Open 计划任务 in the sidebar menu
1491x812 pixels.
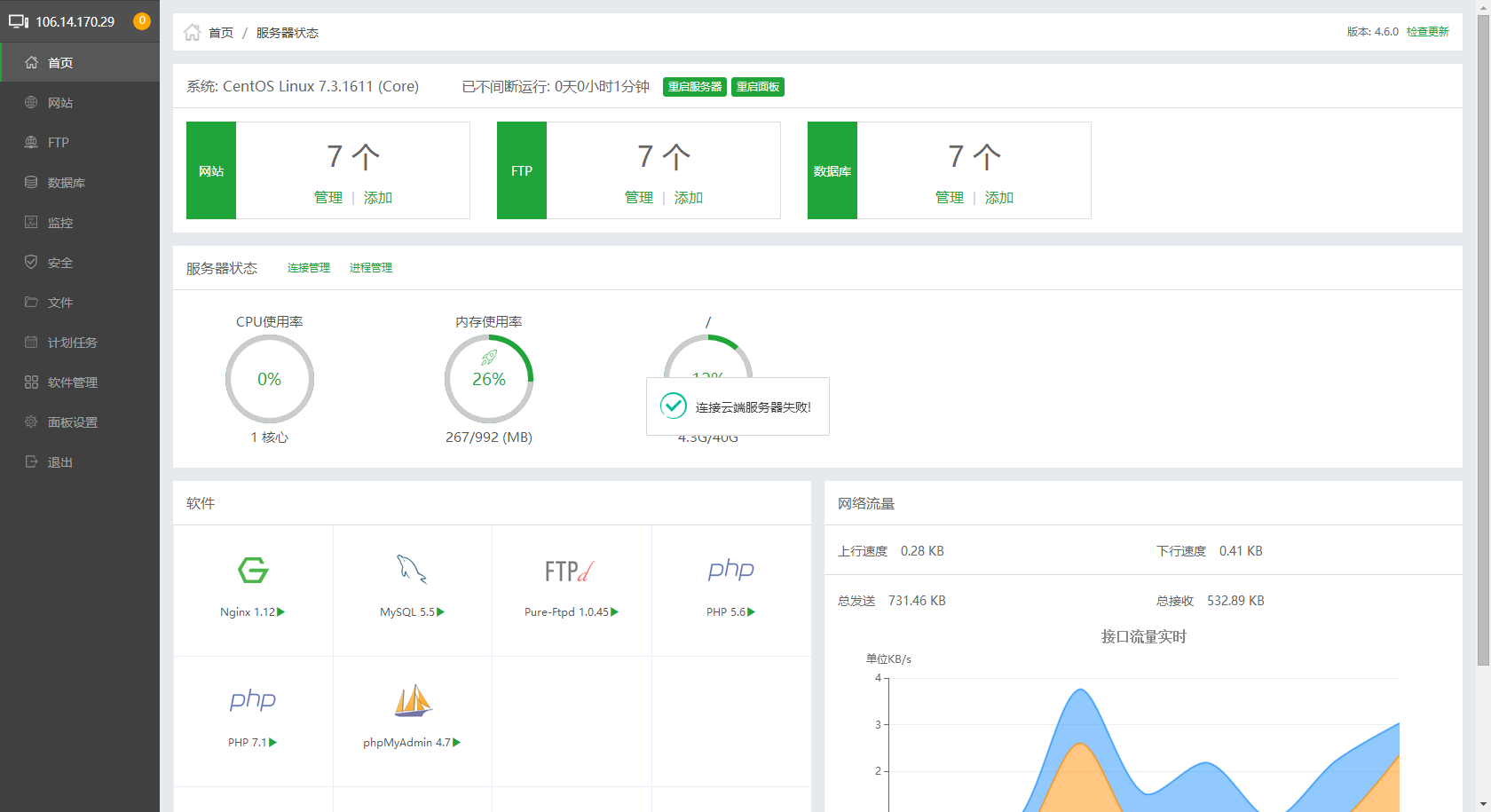coord(80,342)
